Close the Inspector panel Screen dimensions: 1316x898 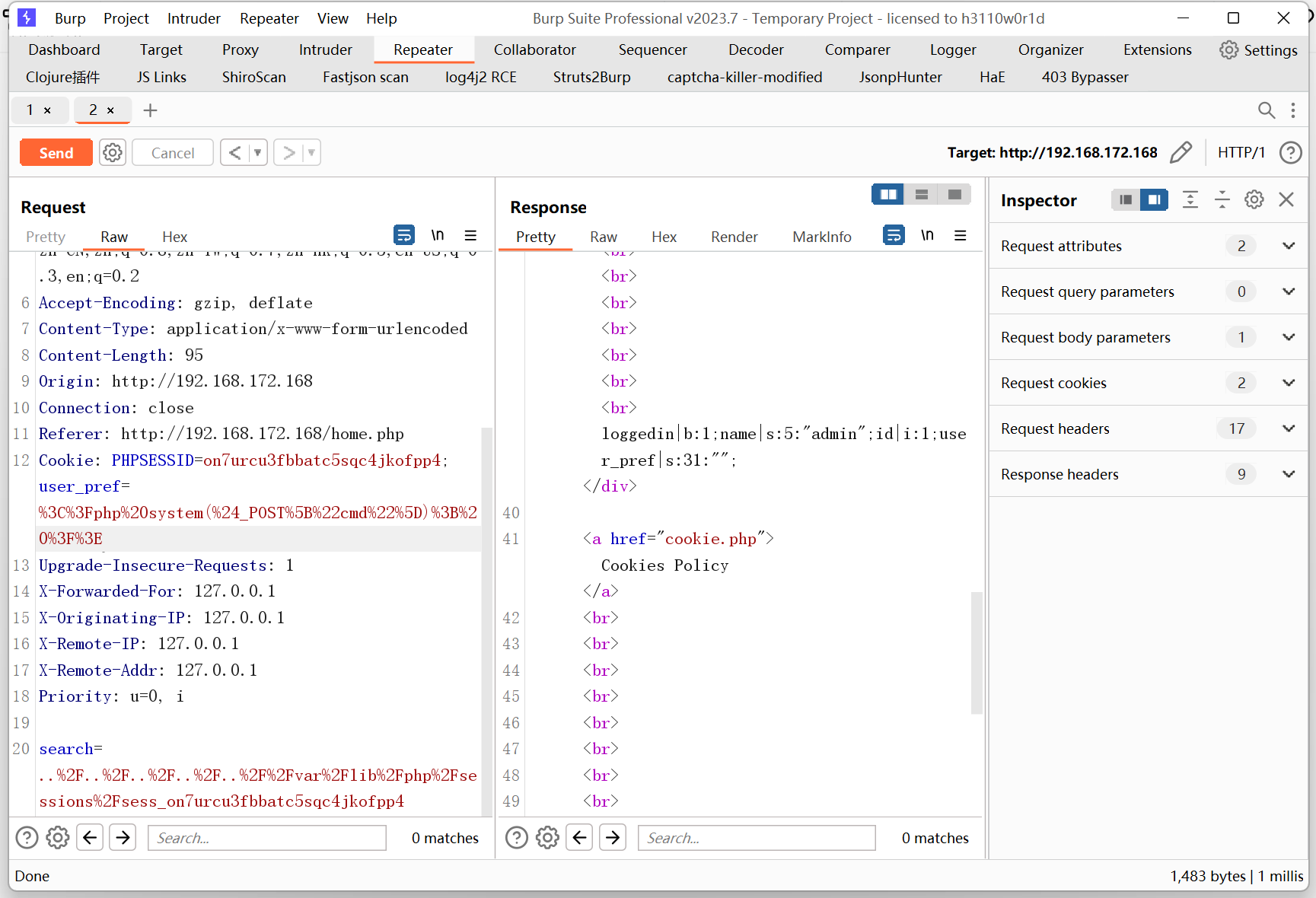1286,199
